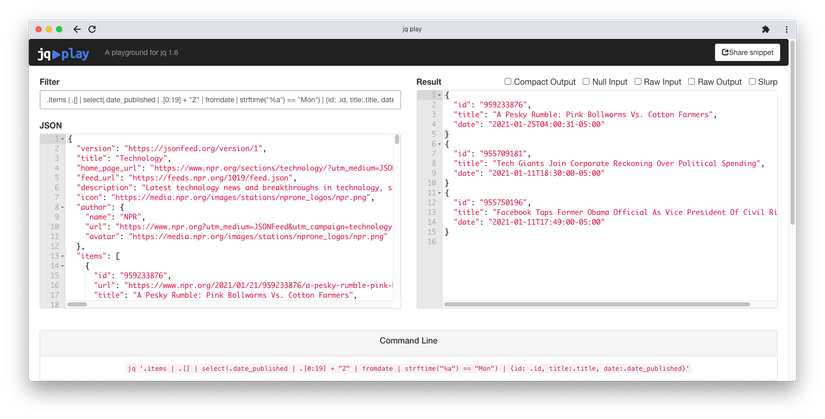Click the "Command Line" heading
825x419 pixels.
pos(408,341)
